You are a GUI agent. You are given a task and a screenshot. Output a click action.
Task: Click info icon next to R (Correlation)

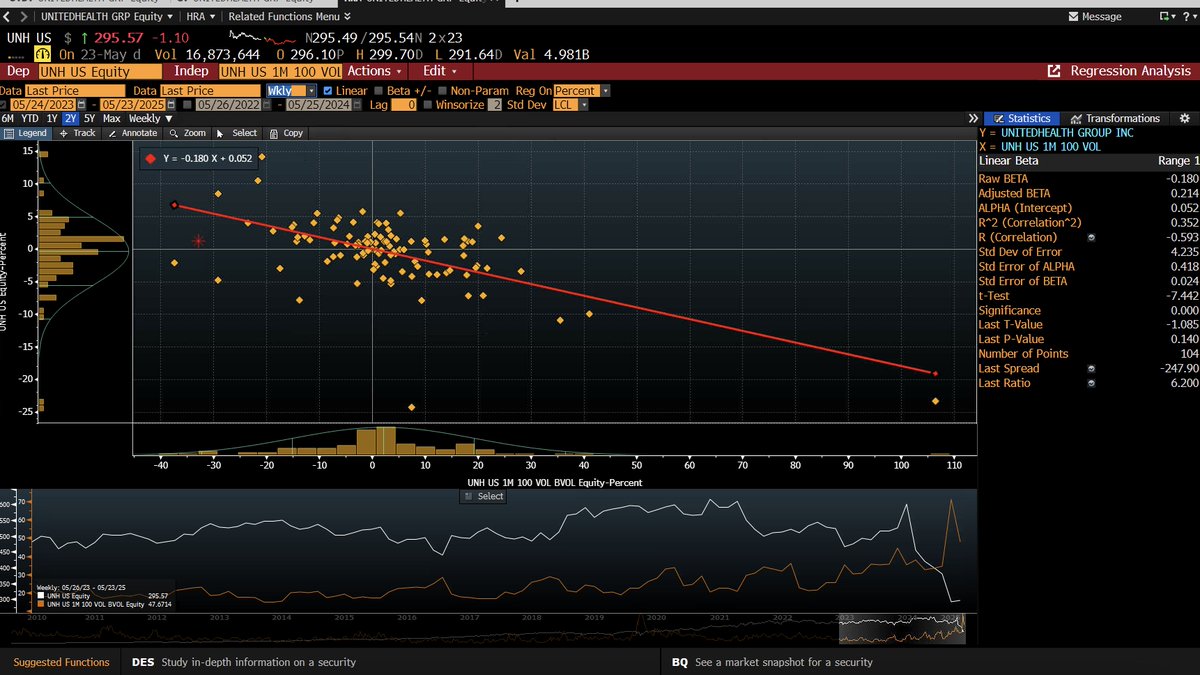(x=1090, y=237)
